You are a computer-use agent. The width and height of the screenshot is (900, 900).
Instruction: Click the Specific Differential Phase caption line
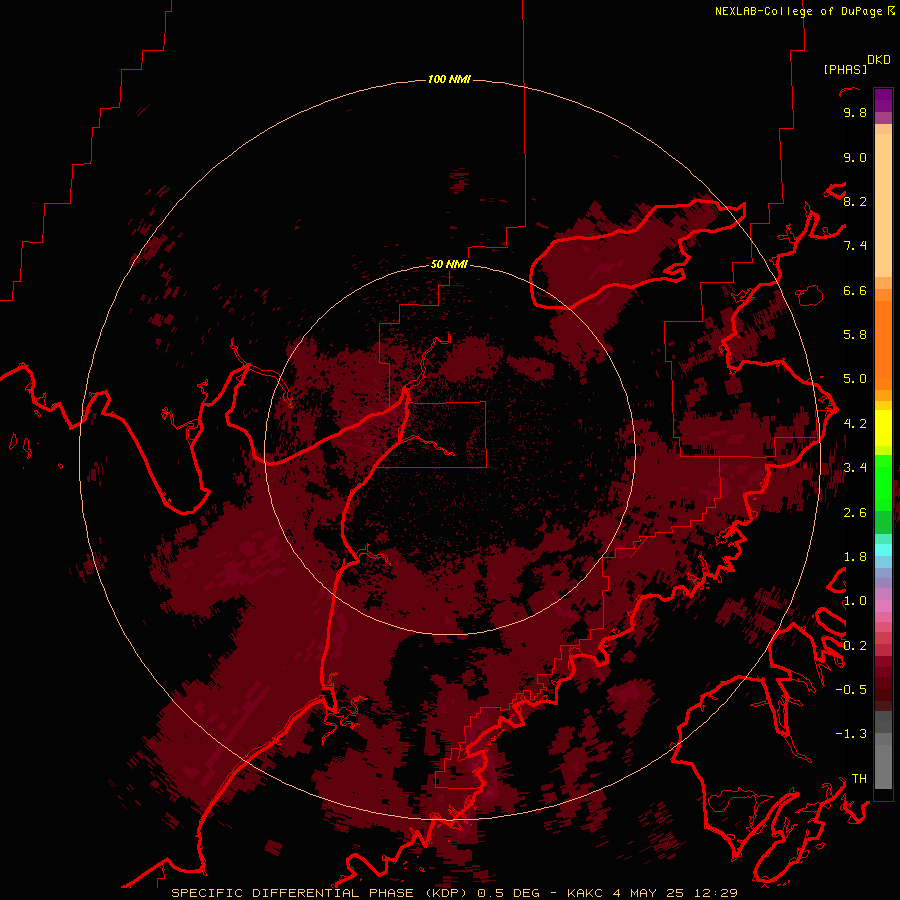(x=454, y=893)
